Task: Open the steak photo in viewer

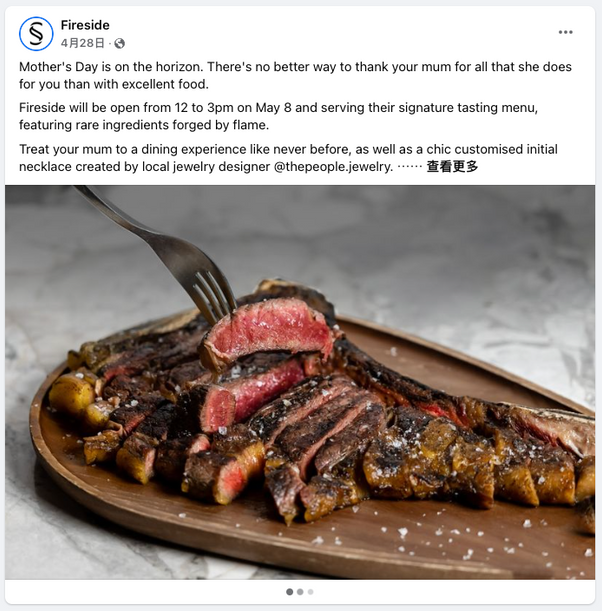Action: 300,382
